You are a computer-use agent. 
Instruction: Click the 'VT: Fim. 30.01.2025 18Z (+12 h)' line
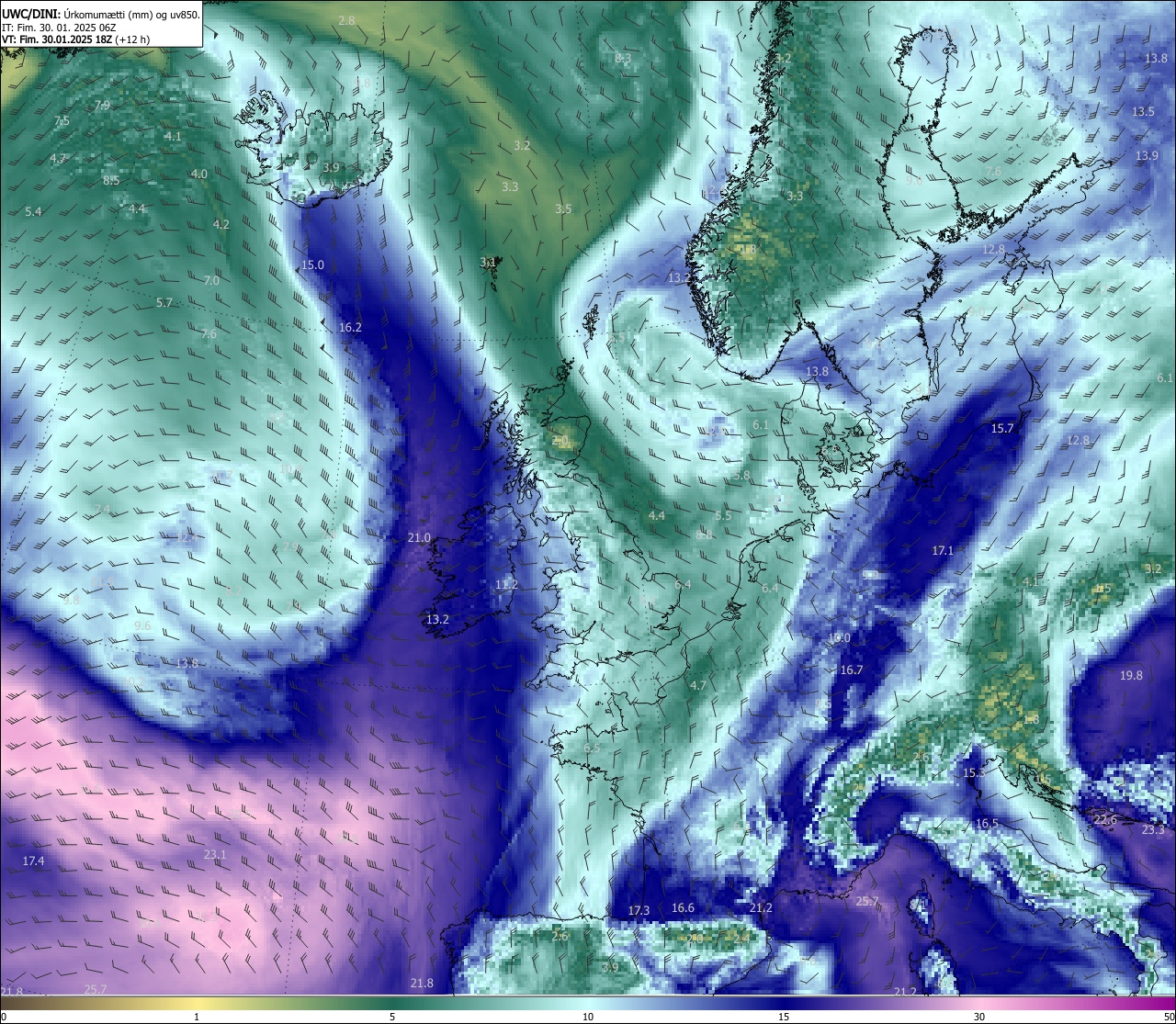pos(76,39)
